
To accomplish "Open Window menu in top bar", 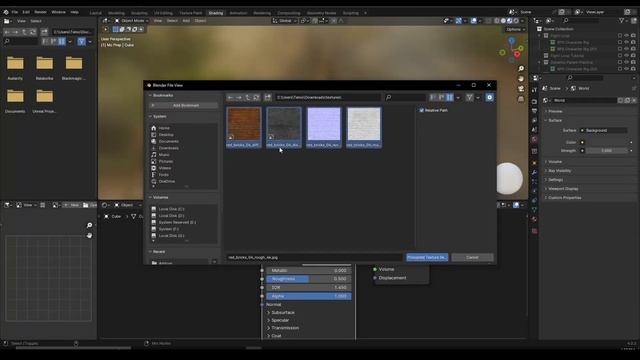I will click(x=58, y=12).
